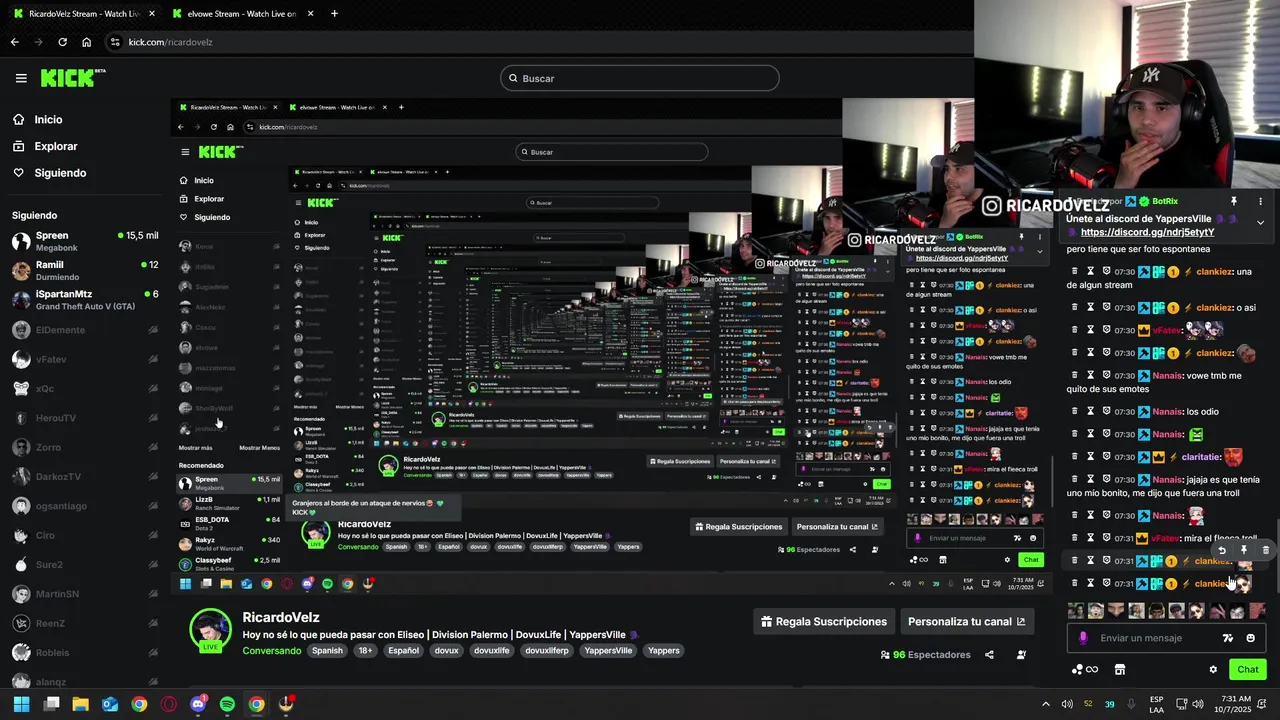View site information icon in address bar
Viewport: 1280px width, 720px height.
(x=115, y=42)
